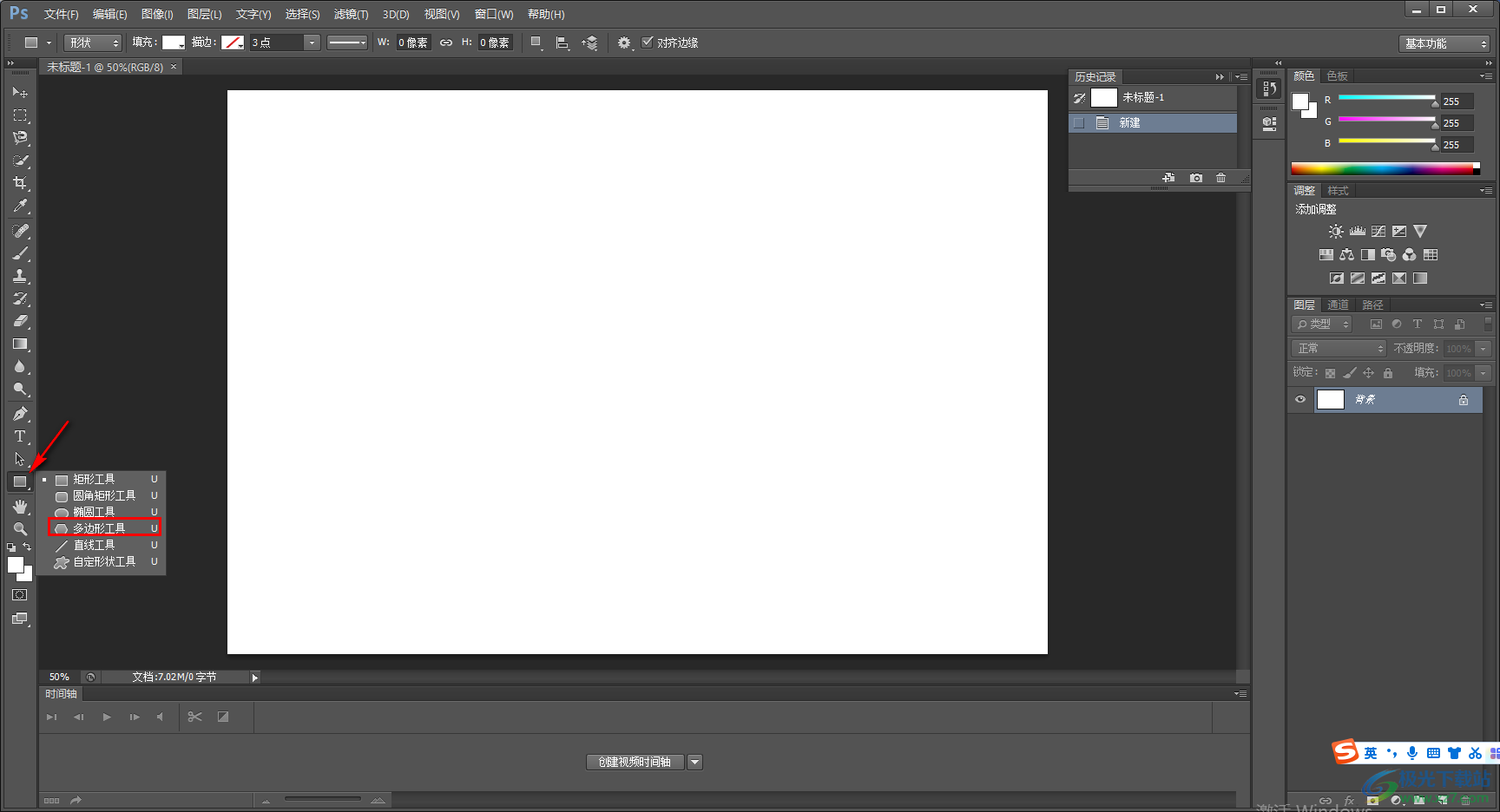Toggle lock all in Layers panel
Viewport: 1500px width, 812px height.
pyautogui.click(x=1388, y=373)
